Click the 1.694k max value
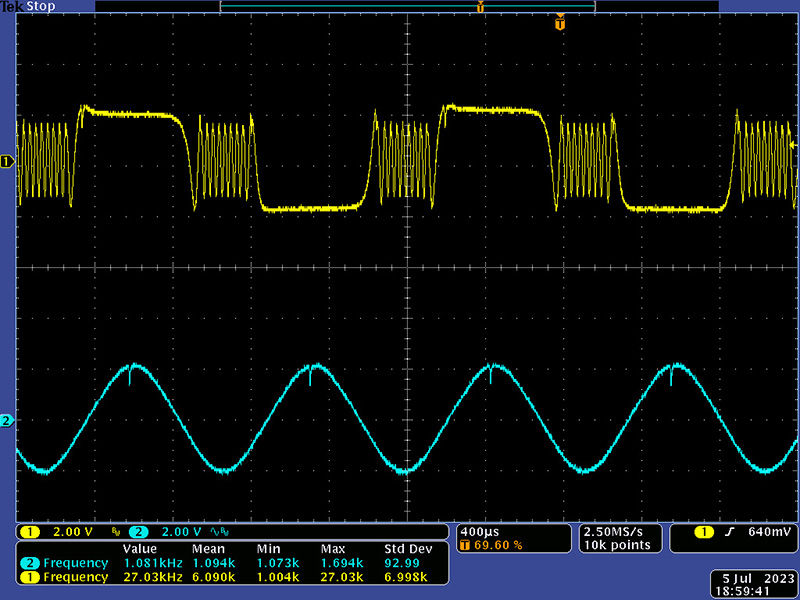 (x=342, y=563)
